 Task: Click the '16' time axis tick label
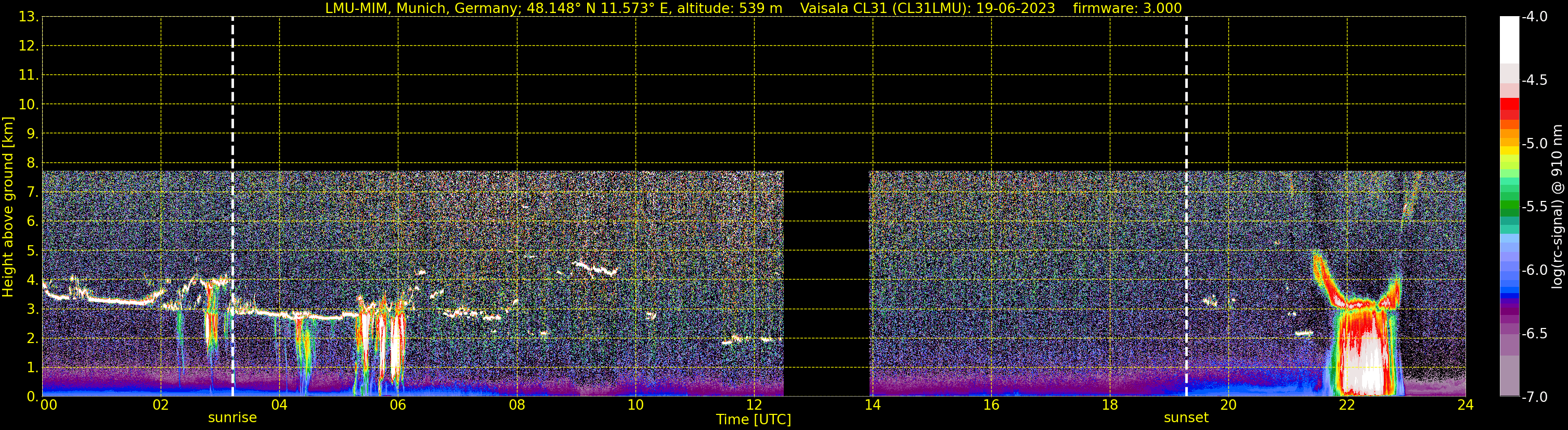point(991,405)
